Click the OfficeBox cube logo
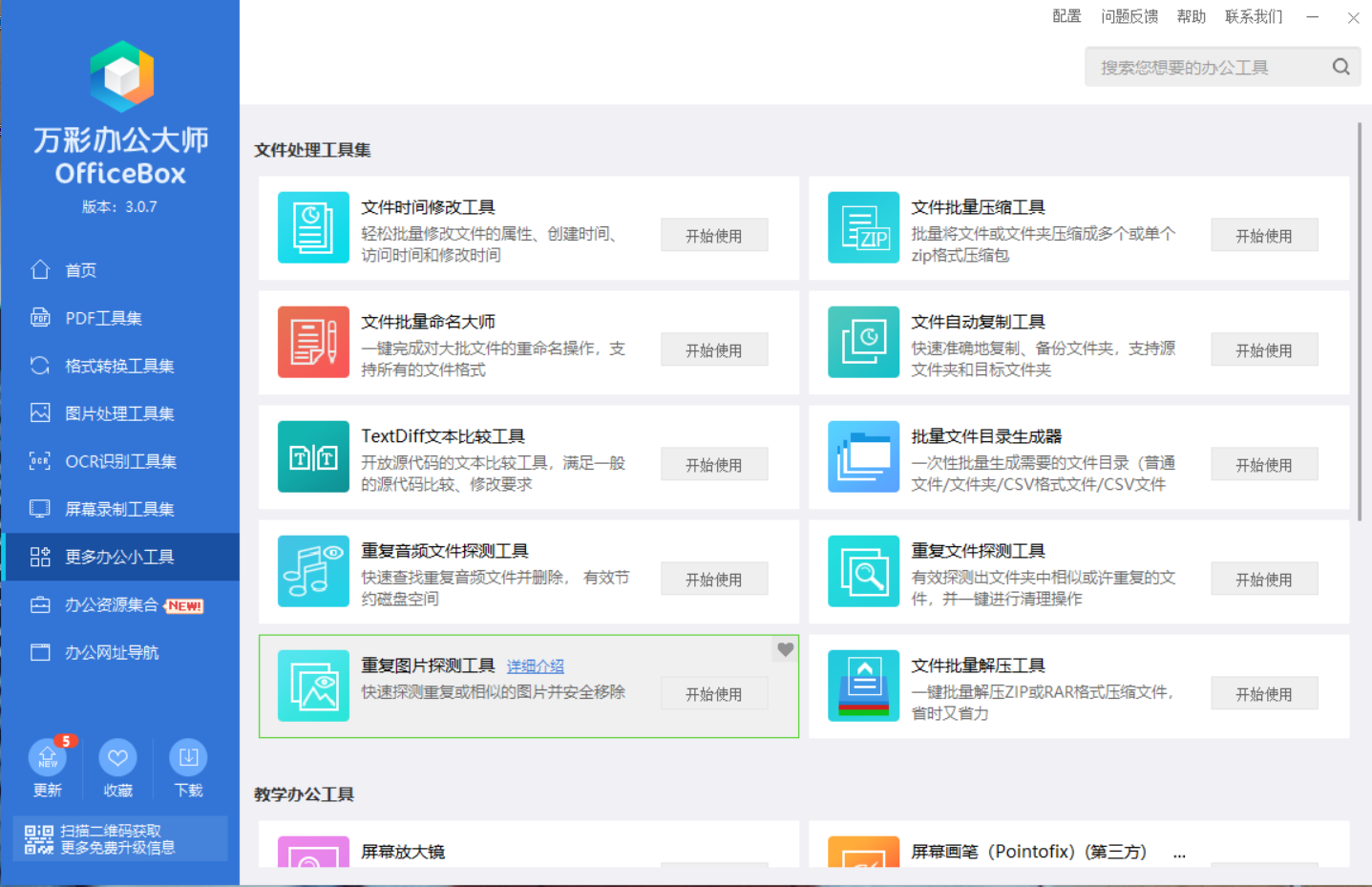This screenshot has height=887, width=1372. click(x=121, y=76)
